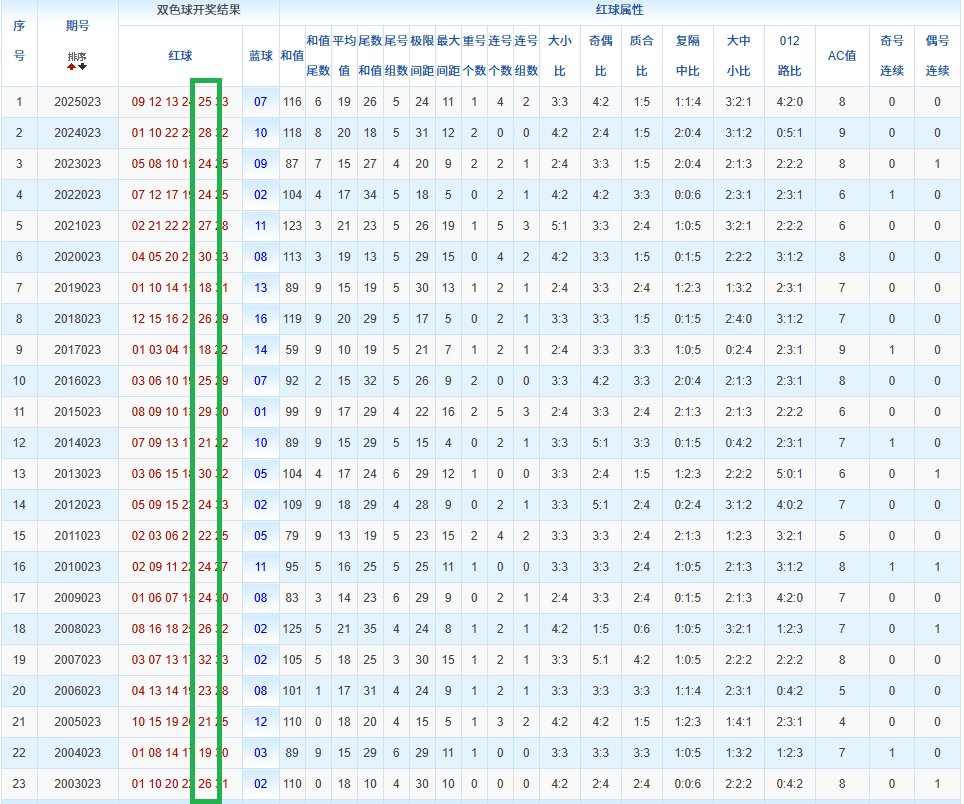Click blue ball 12 in row 2005023
964x804 pixels.
260,722
